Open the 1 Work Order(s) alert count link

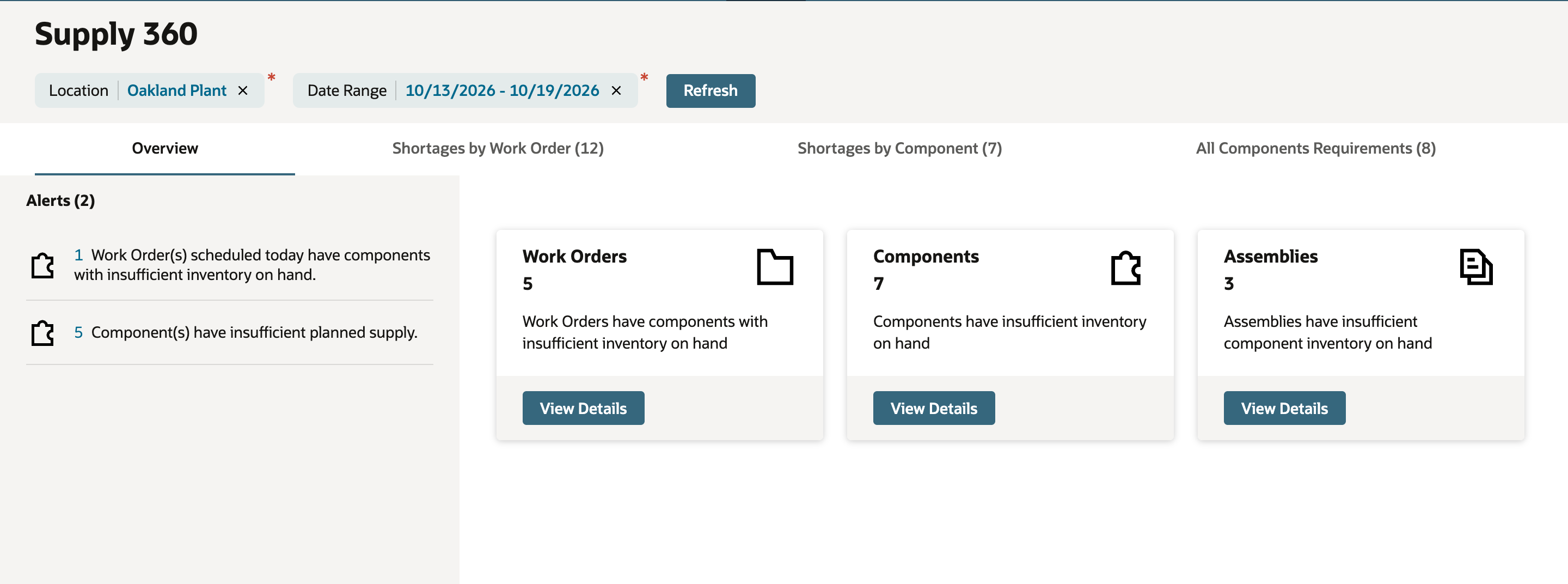tap(78, 255)
